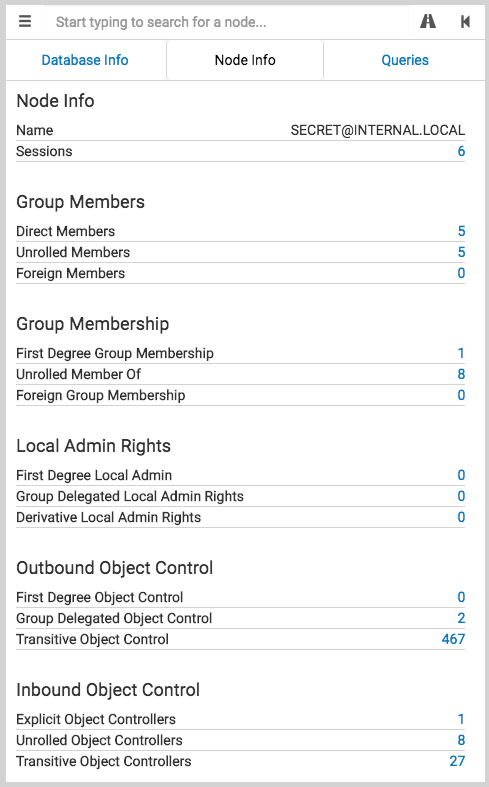Click the node search input field
This screenshot has width=489, height=787.
coord(226,22)
